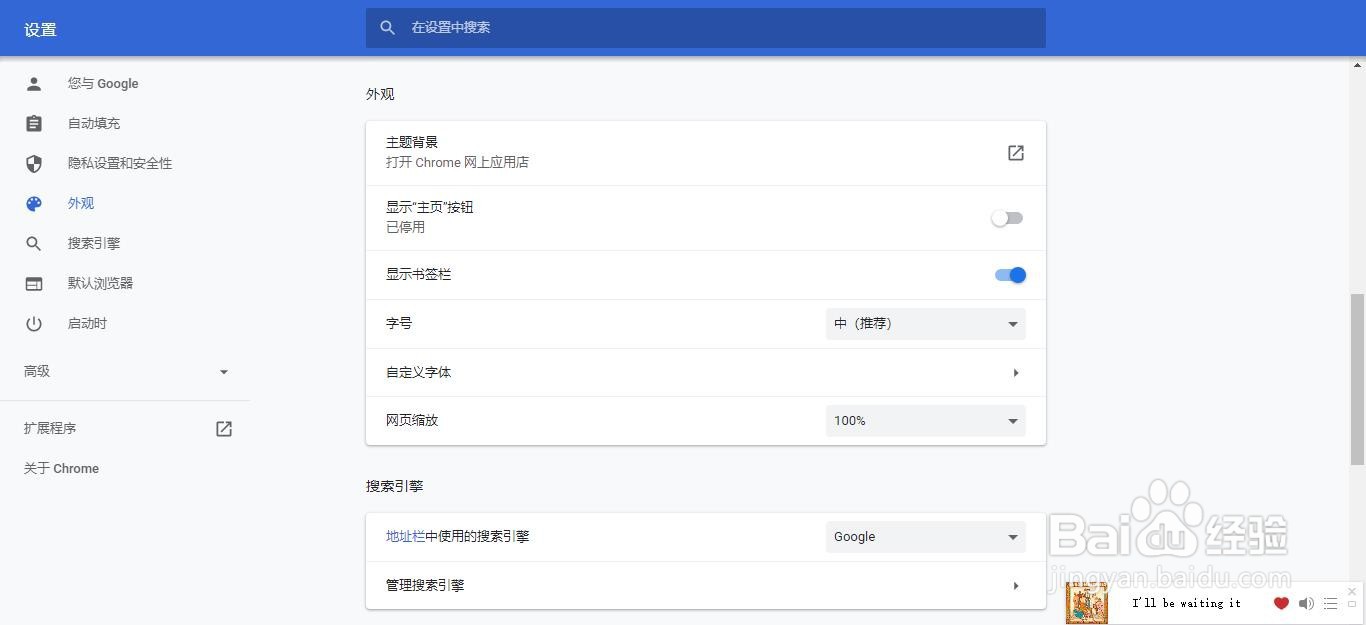Viewport: 1366px width, 625px height.
Task: Select 默认浏览器 in the sidebar menu
Action: click(100, 283)
